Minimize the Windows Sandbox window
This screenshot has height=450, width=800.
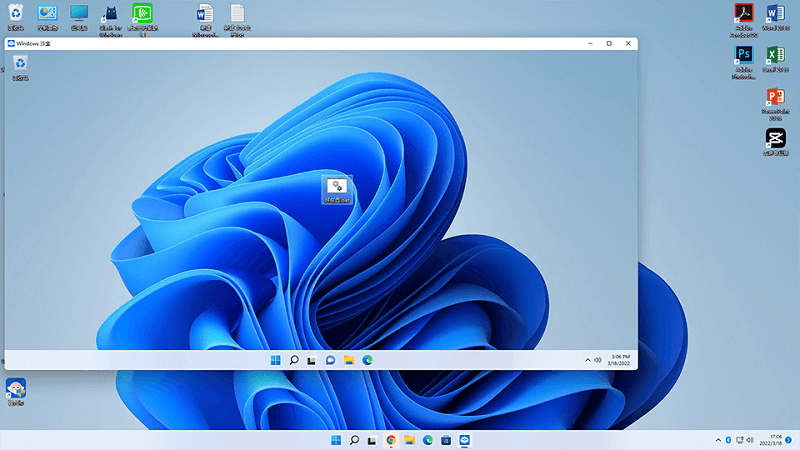(590, 44)
